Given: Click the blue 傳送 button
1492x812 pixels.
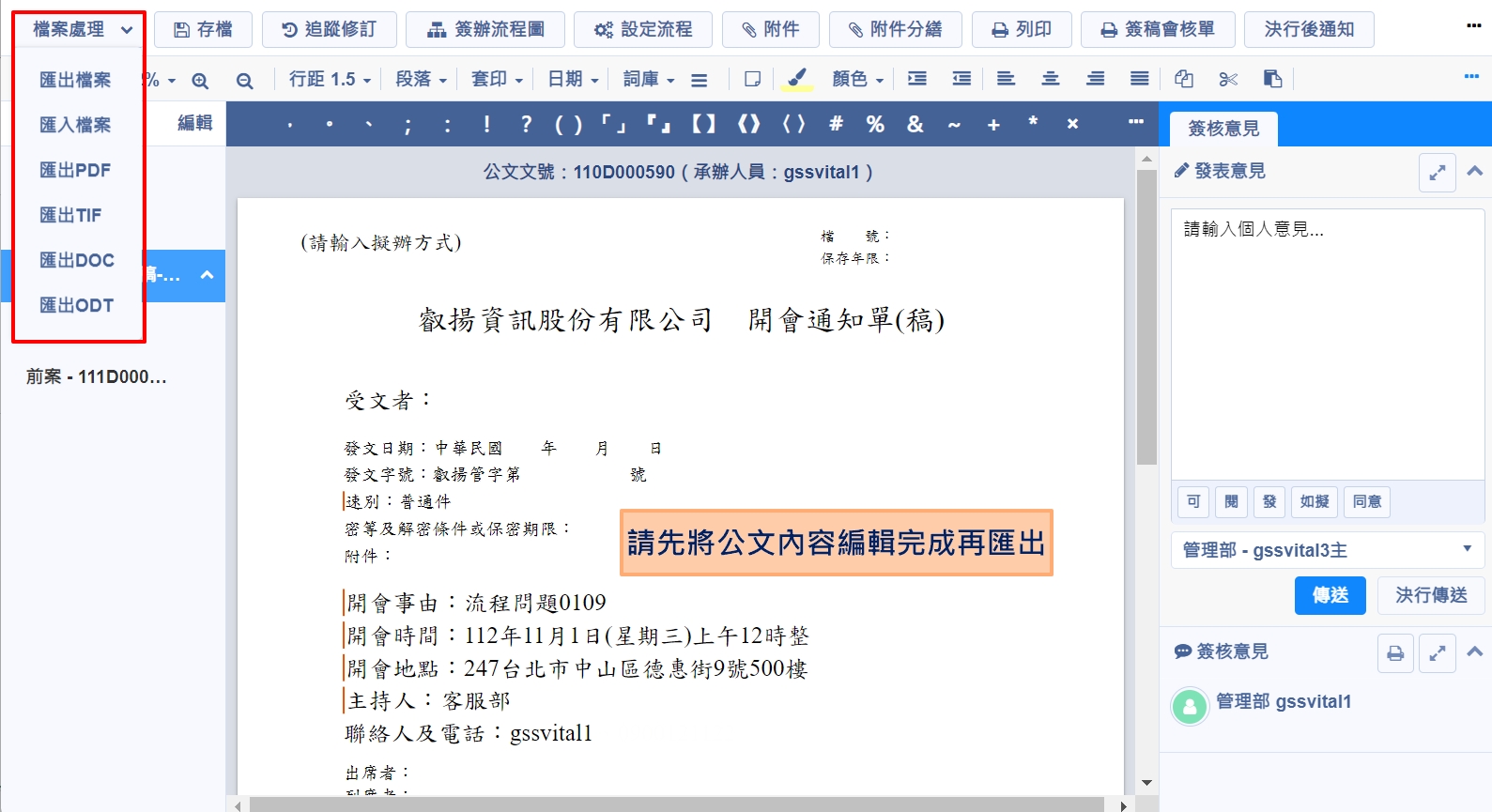Looking at the screenshot, I should click(x=1330, y=595).
